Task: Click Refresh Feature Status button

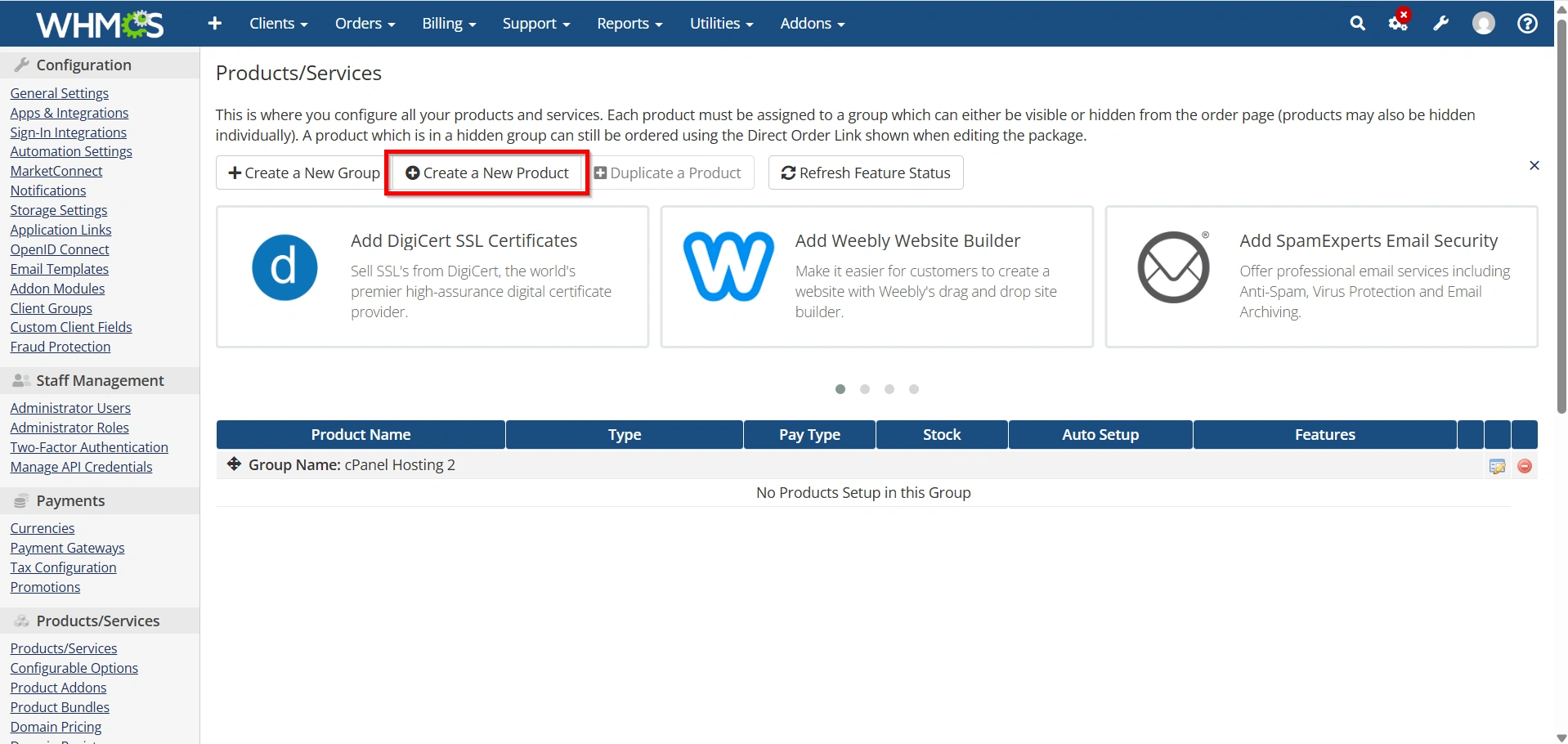Action: pos(866,173)
